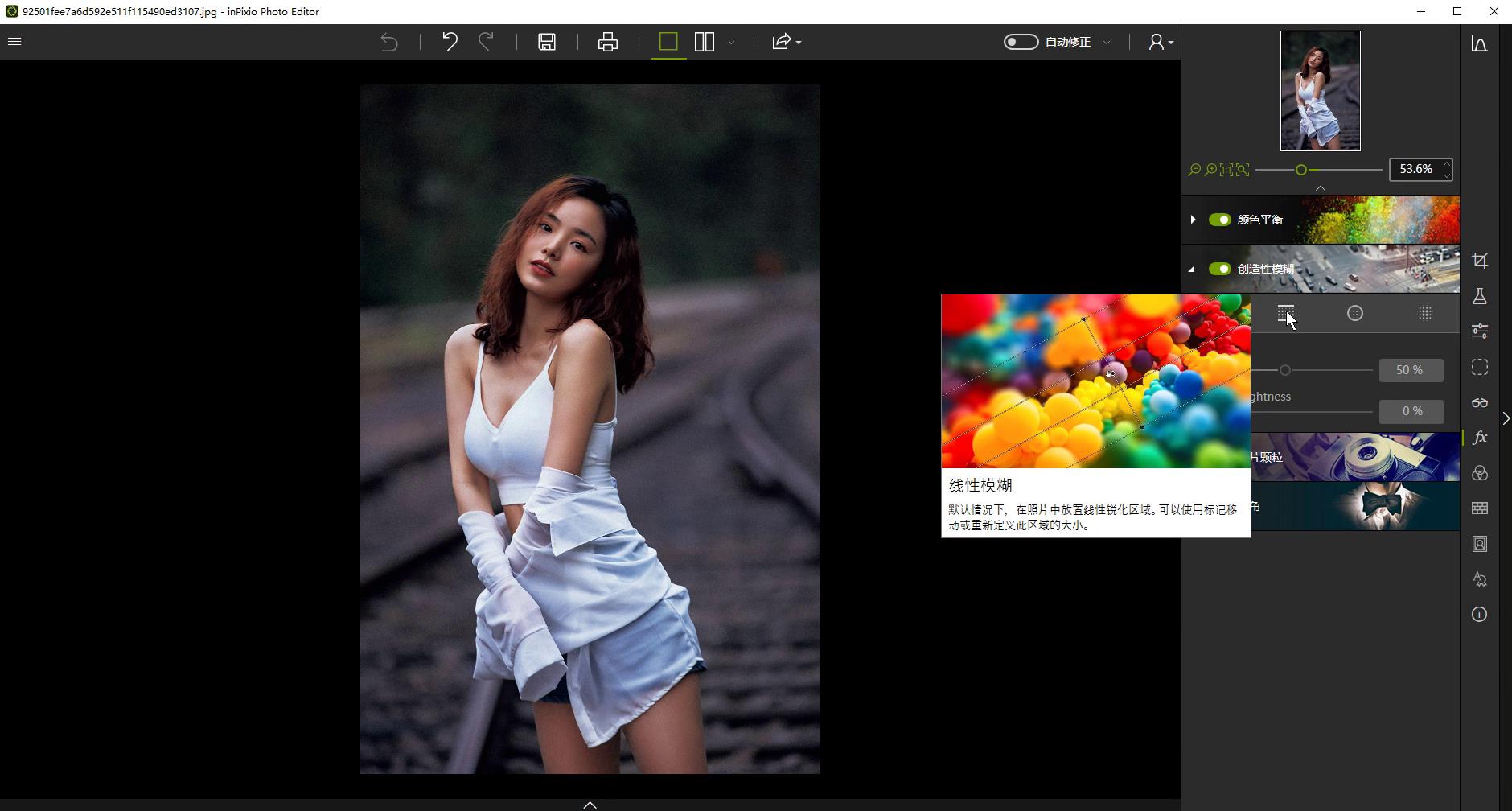
Task: Open the selective retouch dashed-square tool
Action: 1480,367
